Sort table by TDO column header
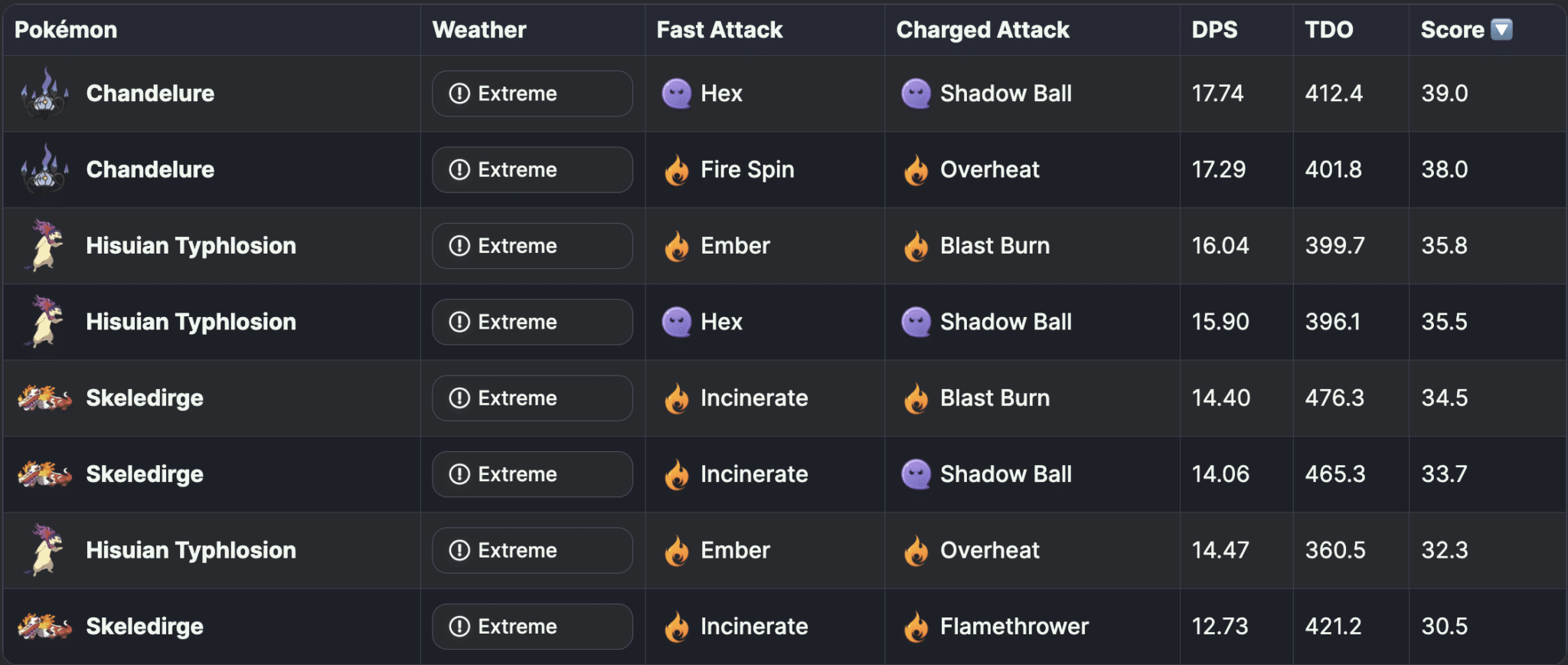The width and height of the screenshot is (1568, 665). pyautogui.click(x=1329, y=30)
